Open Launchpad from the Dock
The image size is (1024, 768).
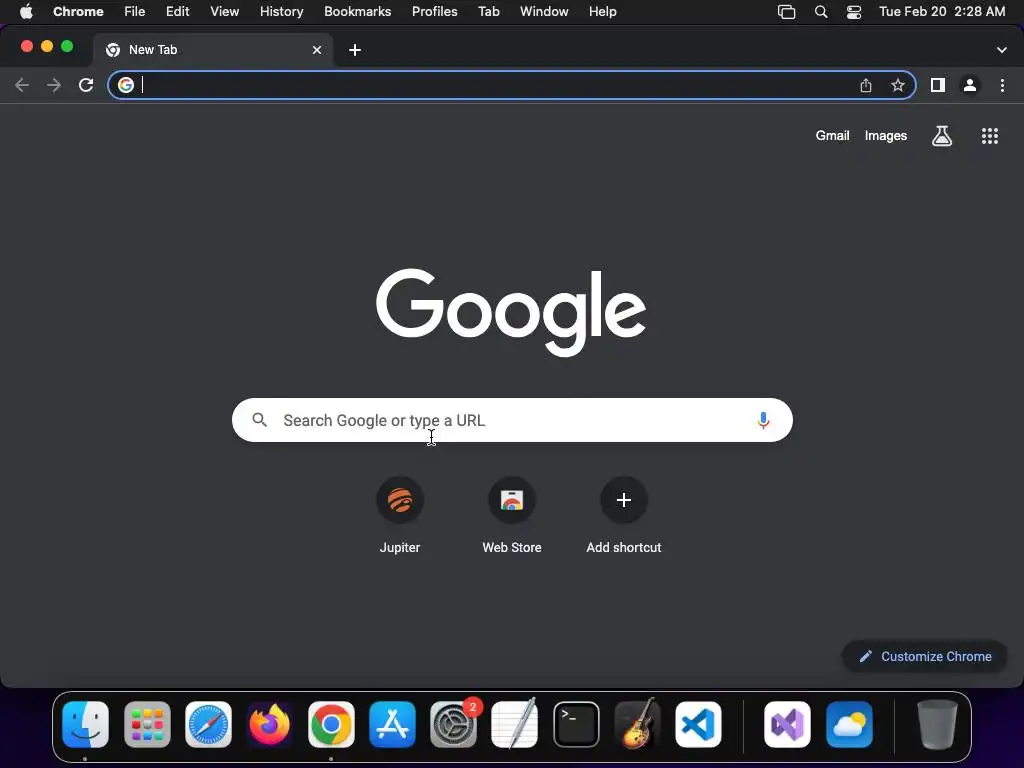[147, 724]
